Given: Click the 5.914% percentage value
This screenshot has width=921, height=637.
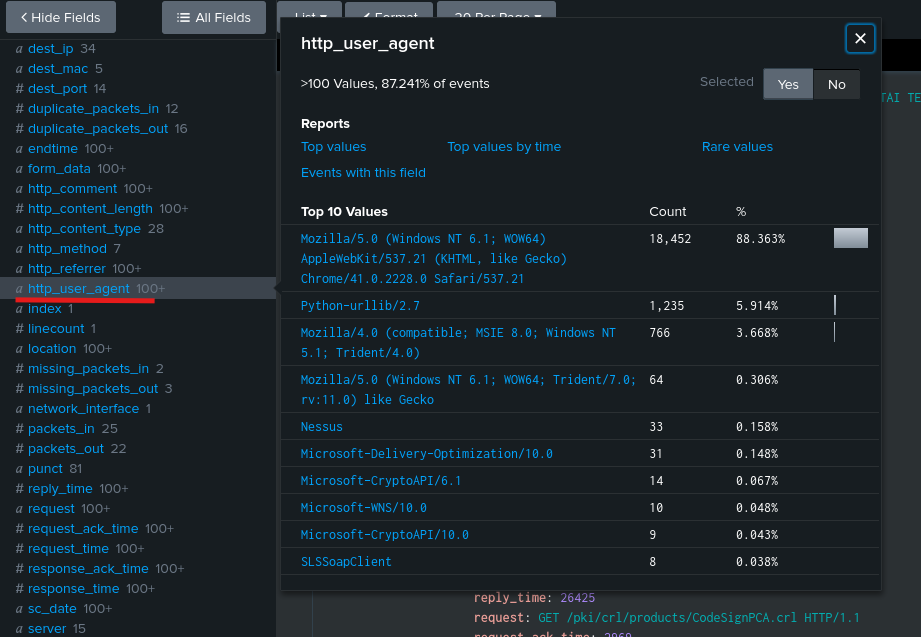Looking at the screenshot, I should coord(757,306).
